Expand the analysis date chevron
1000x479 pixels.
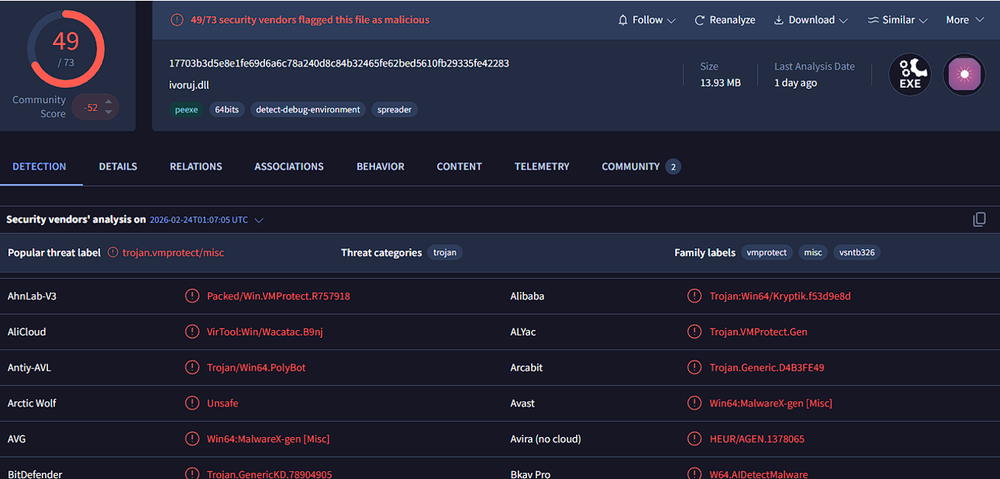click(x=259, y=220)
